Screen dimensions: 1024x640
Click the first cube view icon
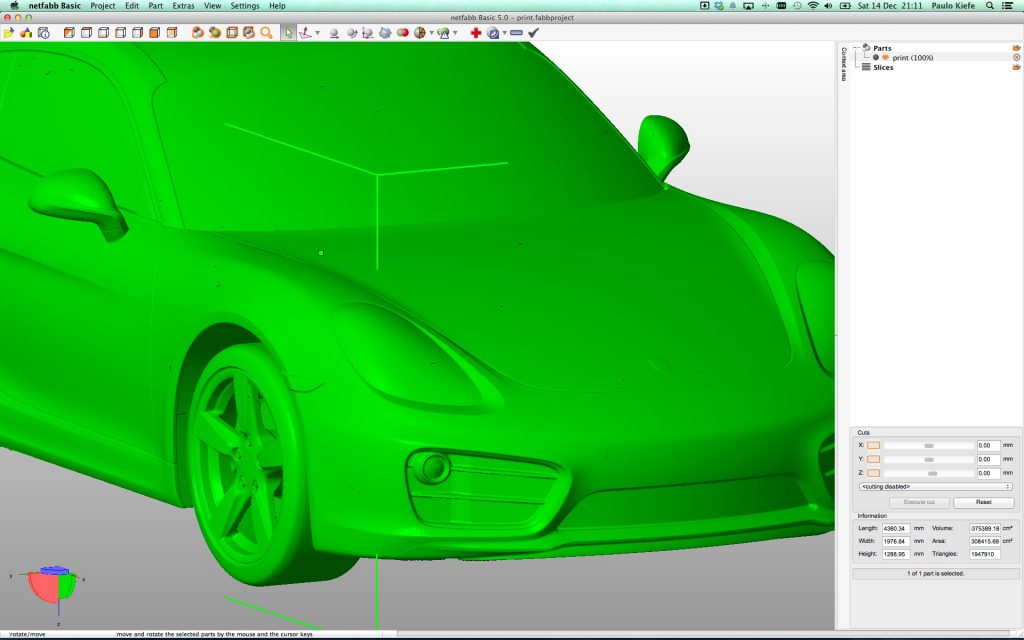click(70, 33)
